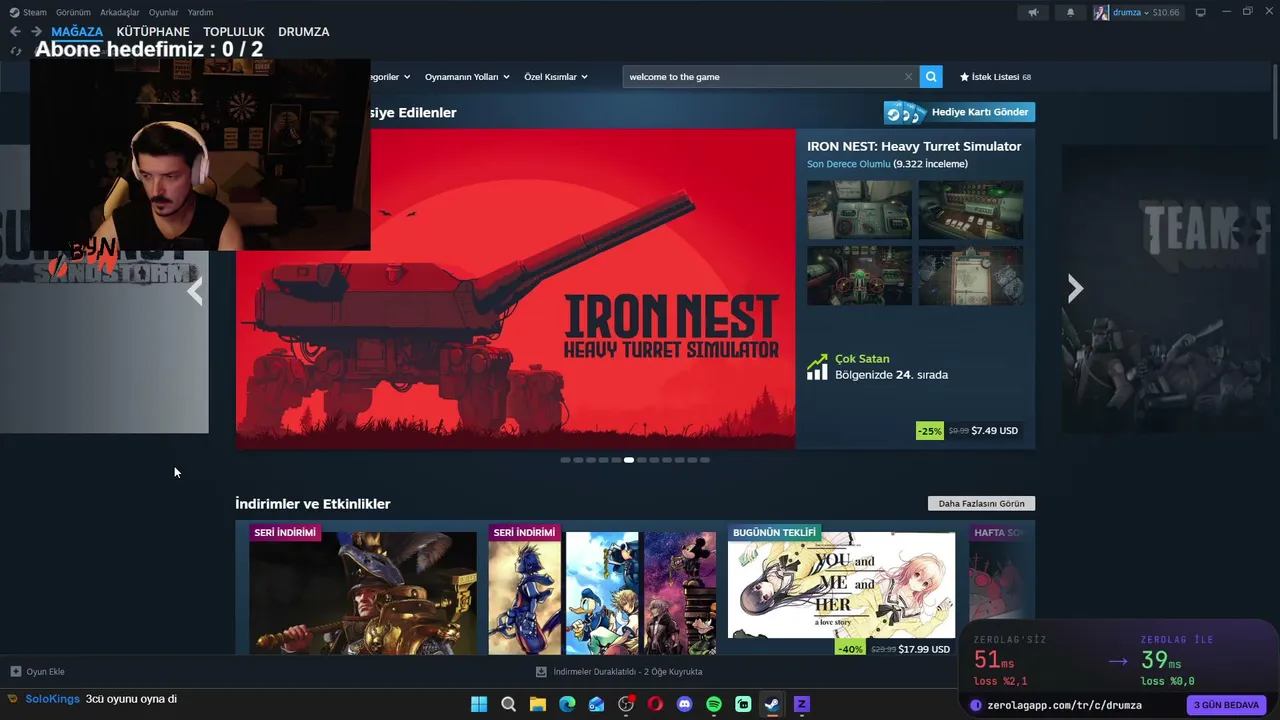Click the Çok Satan top seller label
The height and width of the screenshot is (720, 1280).
click(x=862, y=359)
